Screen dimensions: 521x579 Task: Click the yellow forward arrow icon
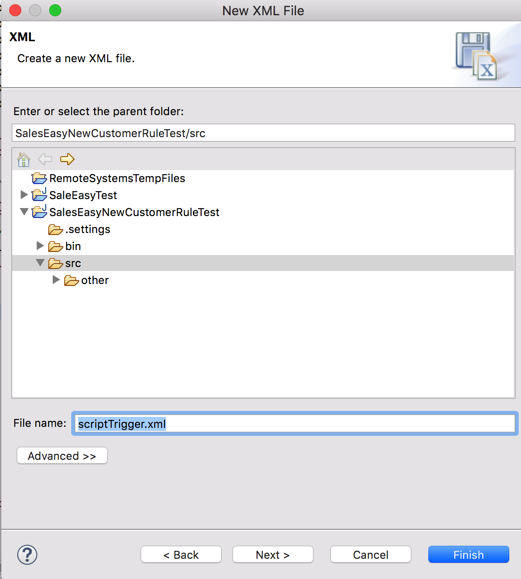(67, 159)
